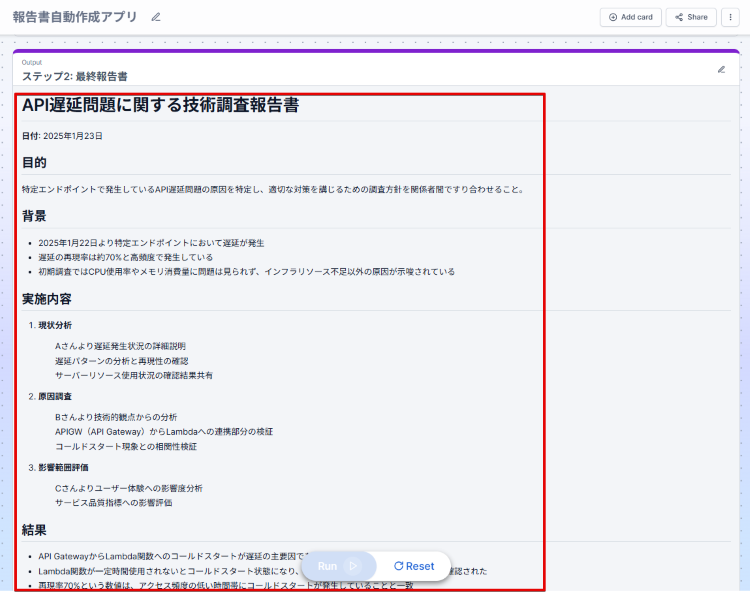Image resolution: width=750 pixels, height=594 pixels.
Task: Click the pencil icon beside the app title
Action: click(x=155, y=17)
